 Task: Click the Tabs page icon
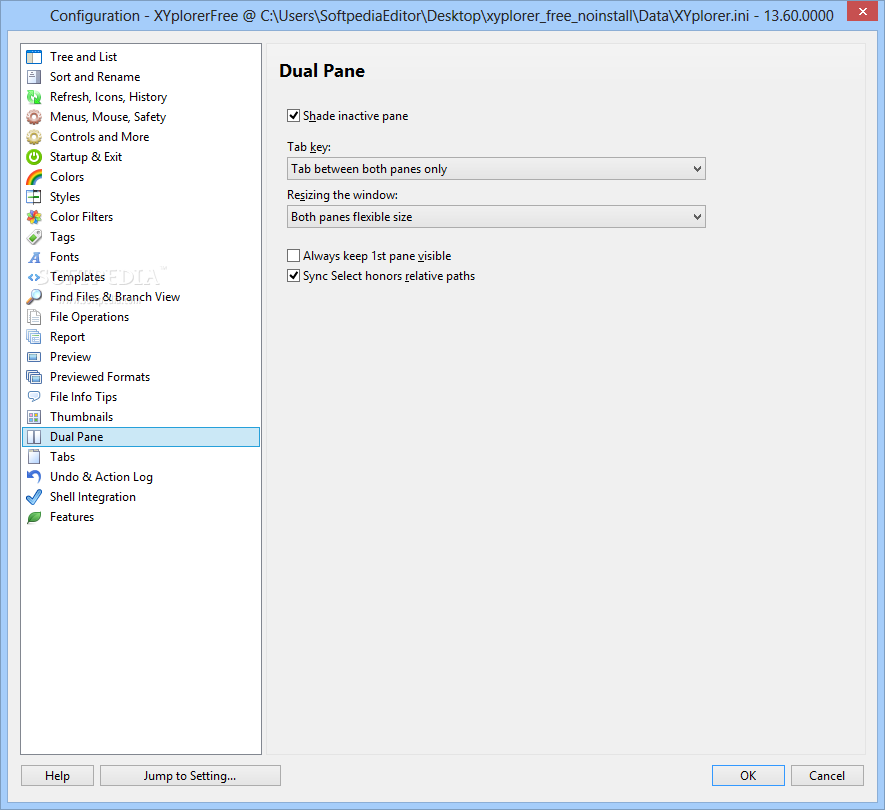tap(34, 457)
